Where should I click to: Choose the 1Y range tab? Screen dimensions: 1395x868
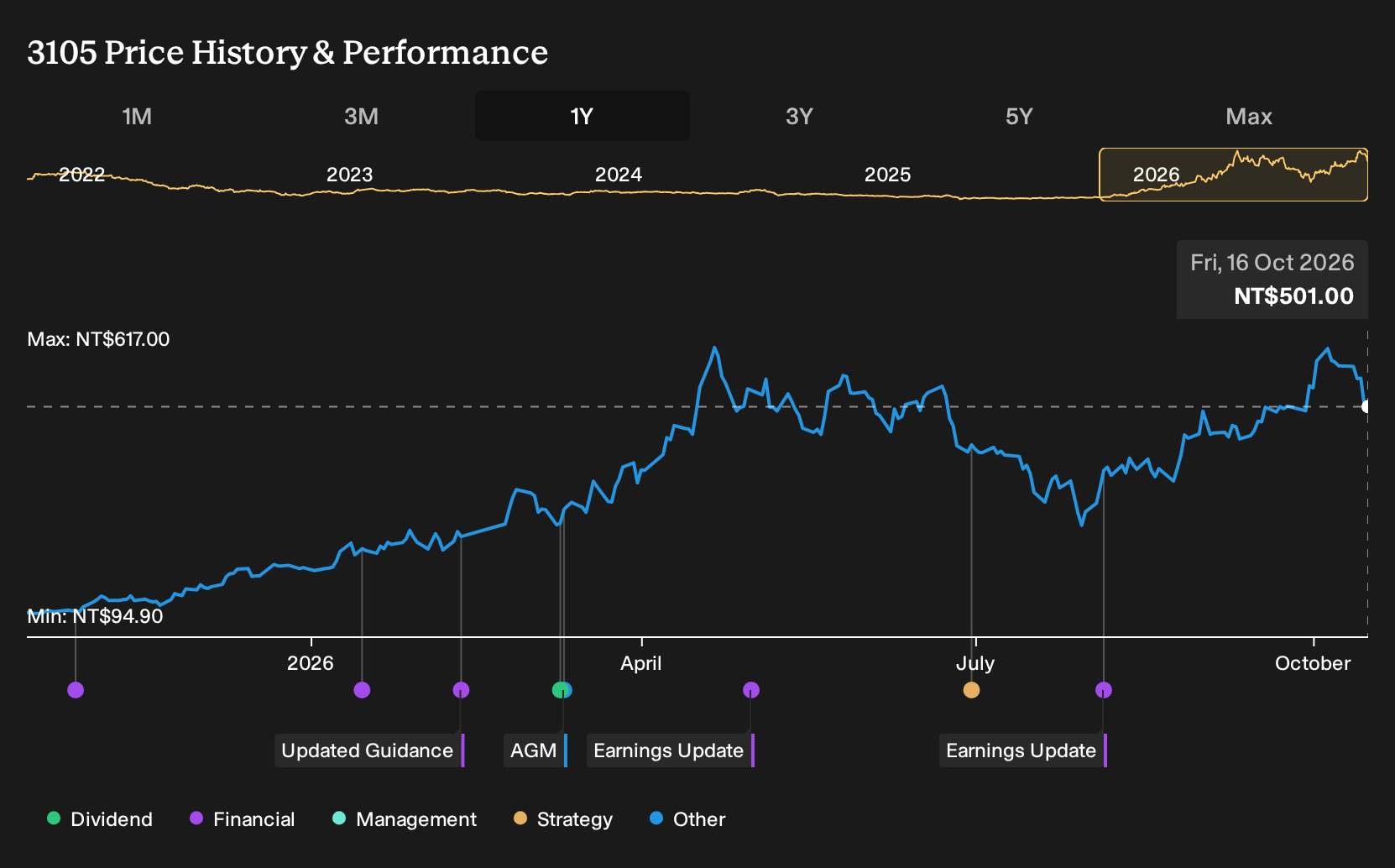coord(583,116)
